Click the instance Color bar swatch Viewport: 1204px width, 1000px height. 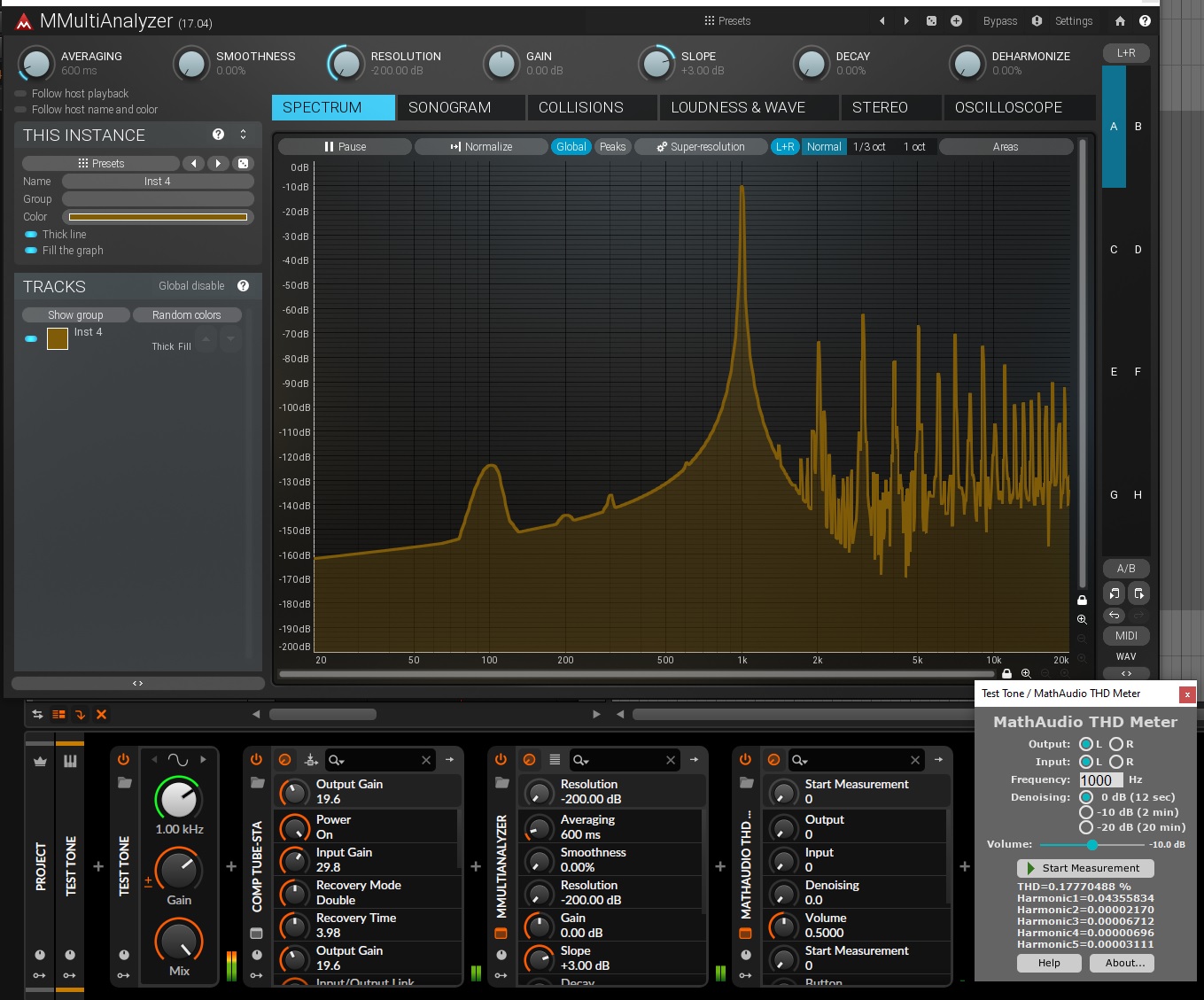click(158, 217)
